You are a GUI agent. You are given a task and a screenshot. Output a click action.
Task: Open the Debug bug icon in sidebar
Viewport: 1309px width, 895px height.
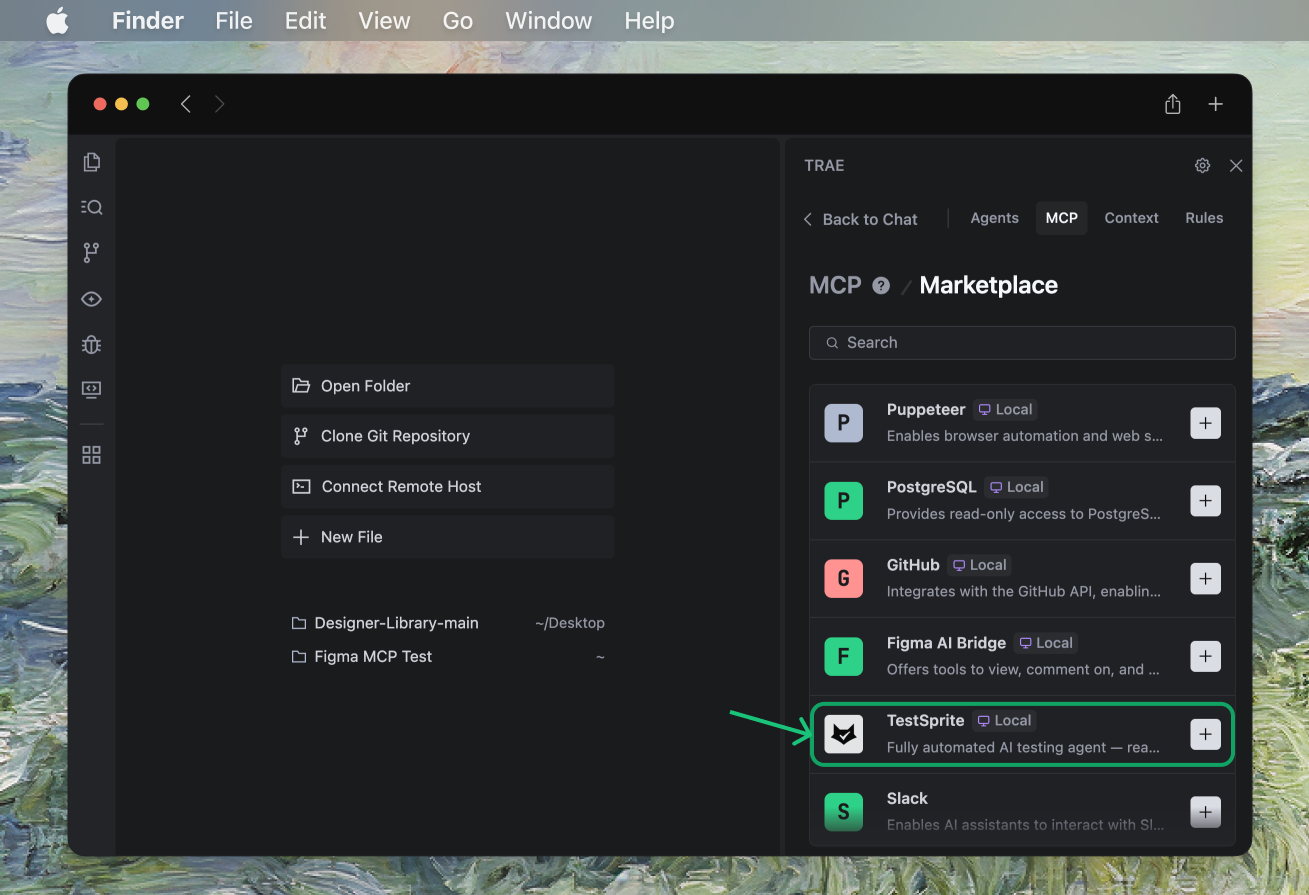coord(92,344)
